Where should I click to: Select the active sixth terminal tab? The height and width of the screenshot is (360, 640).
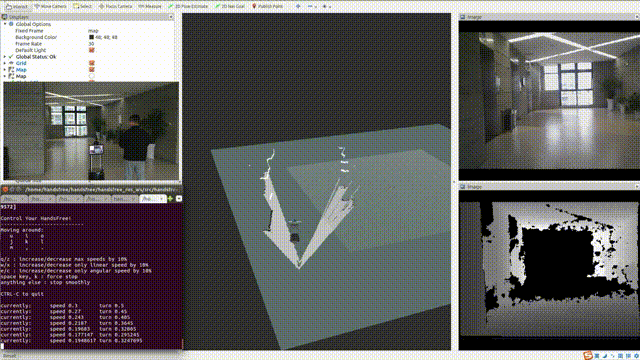pyautogui.click(x=152, y=199)
